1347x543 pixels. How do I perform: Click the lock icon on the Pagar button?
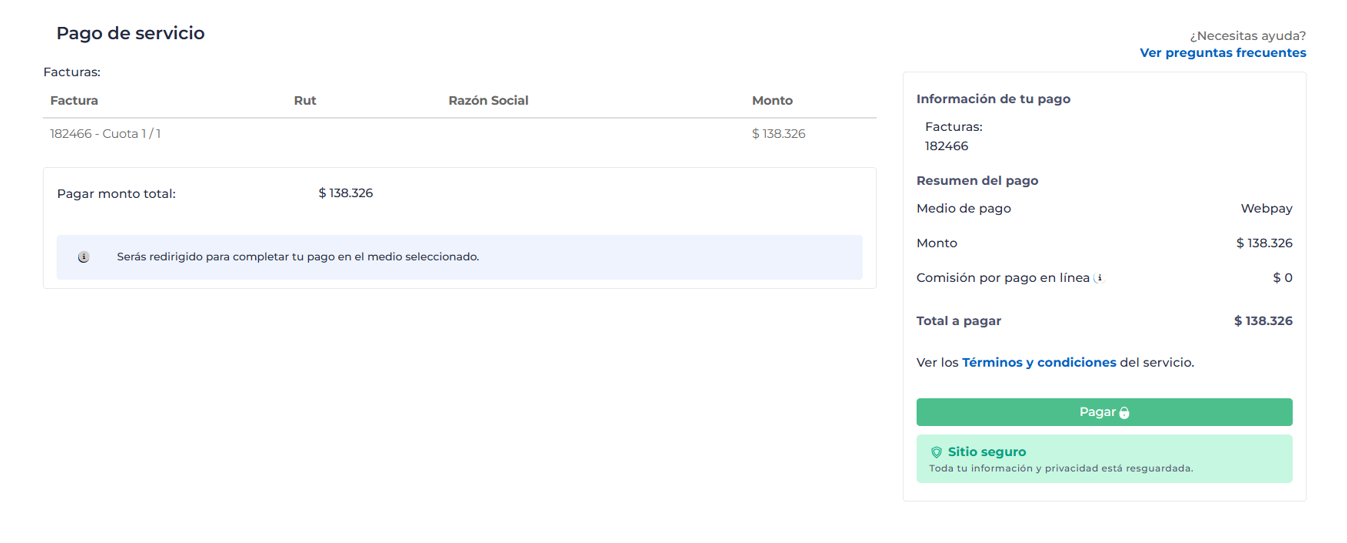(x=1124, y=413)
